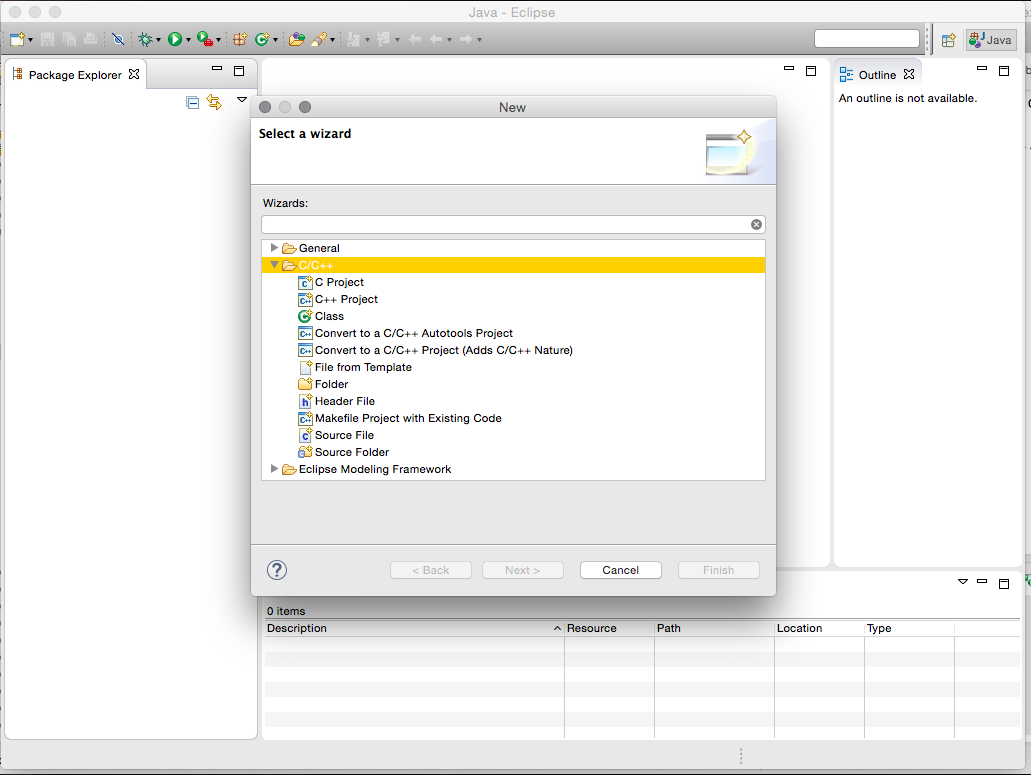Click the Next Annotation toolbar icon
This screenshot has height=775, width=1031.
click(354, 39)
